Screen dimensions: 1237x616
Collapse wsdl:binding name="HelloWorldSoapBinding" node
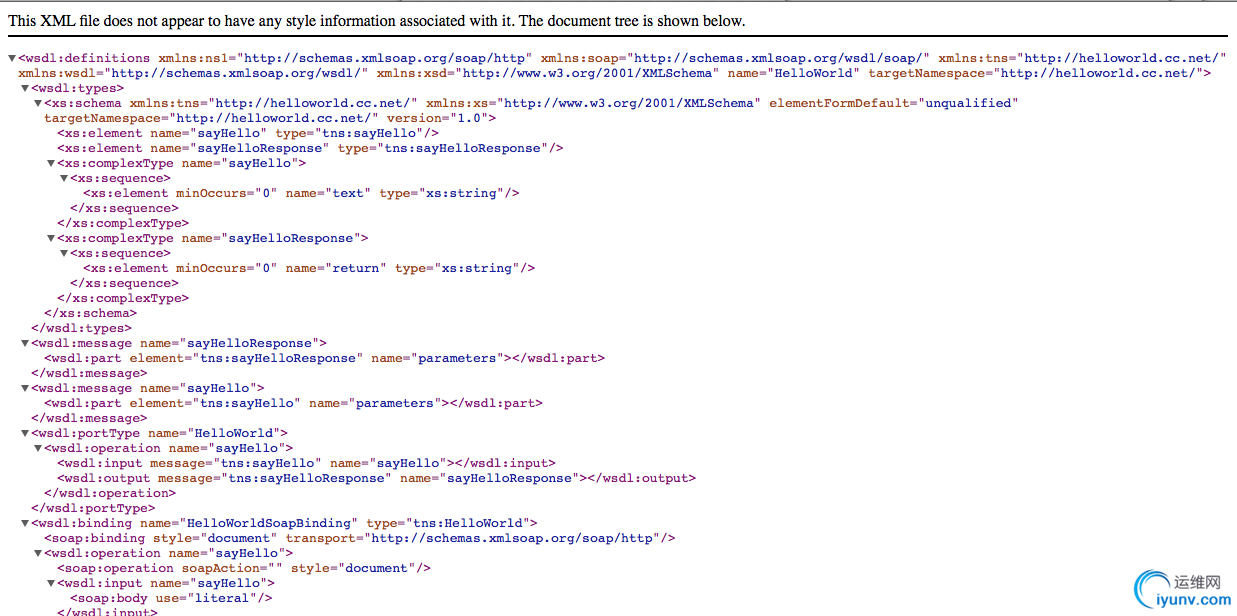pos(25,523)
